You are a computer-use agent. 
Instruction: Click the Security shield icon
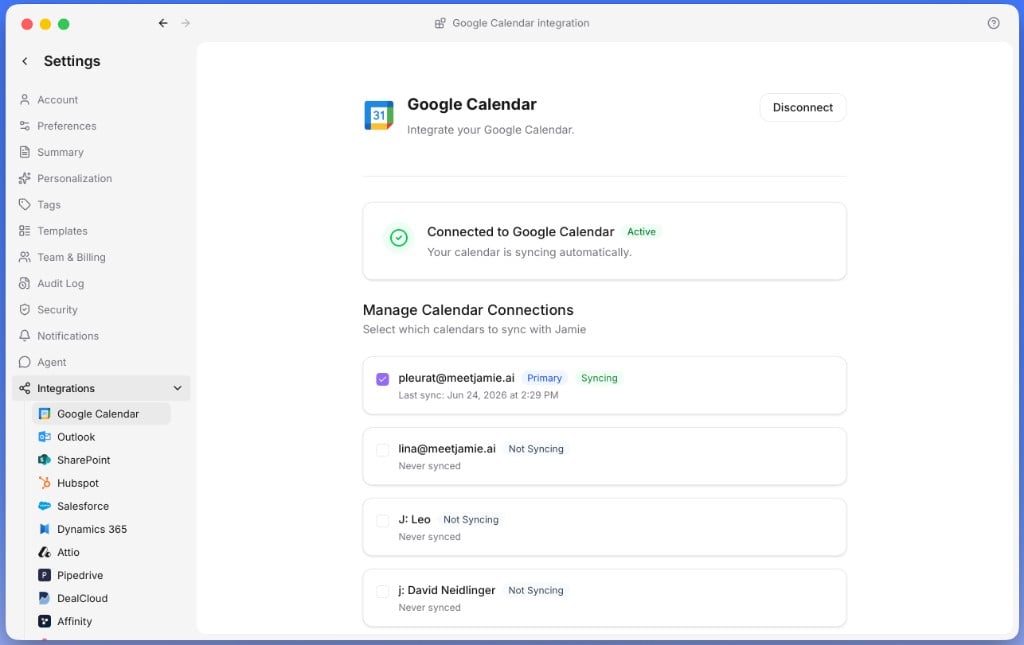coord(25,309)
